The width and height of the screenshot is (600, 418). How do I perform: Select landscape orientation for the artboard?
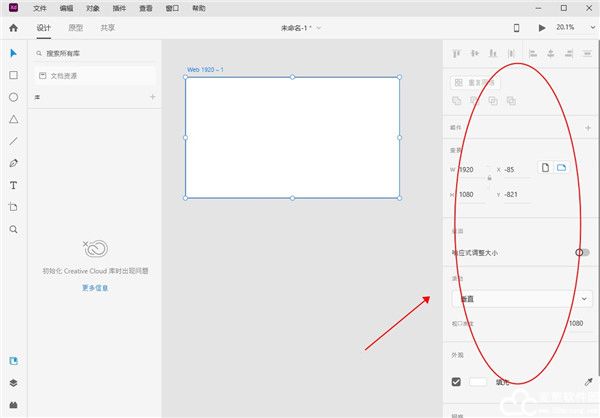[562, 168]
